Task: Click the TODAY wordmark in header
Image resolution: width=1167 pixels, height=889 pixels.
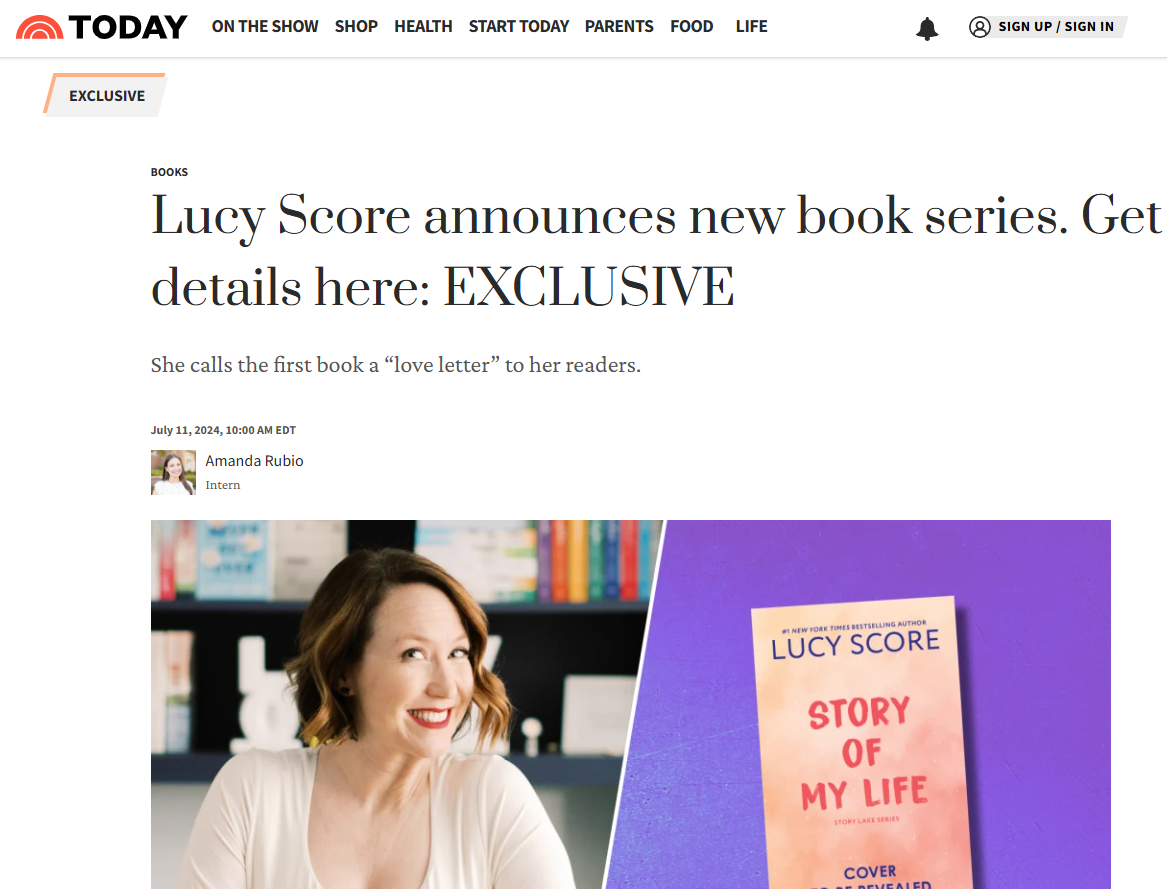Action: (x=128, y=27)
